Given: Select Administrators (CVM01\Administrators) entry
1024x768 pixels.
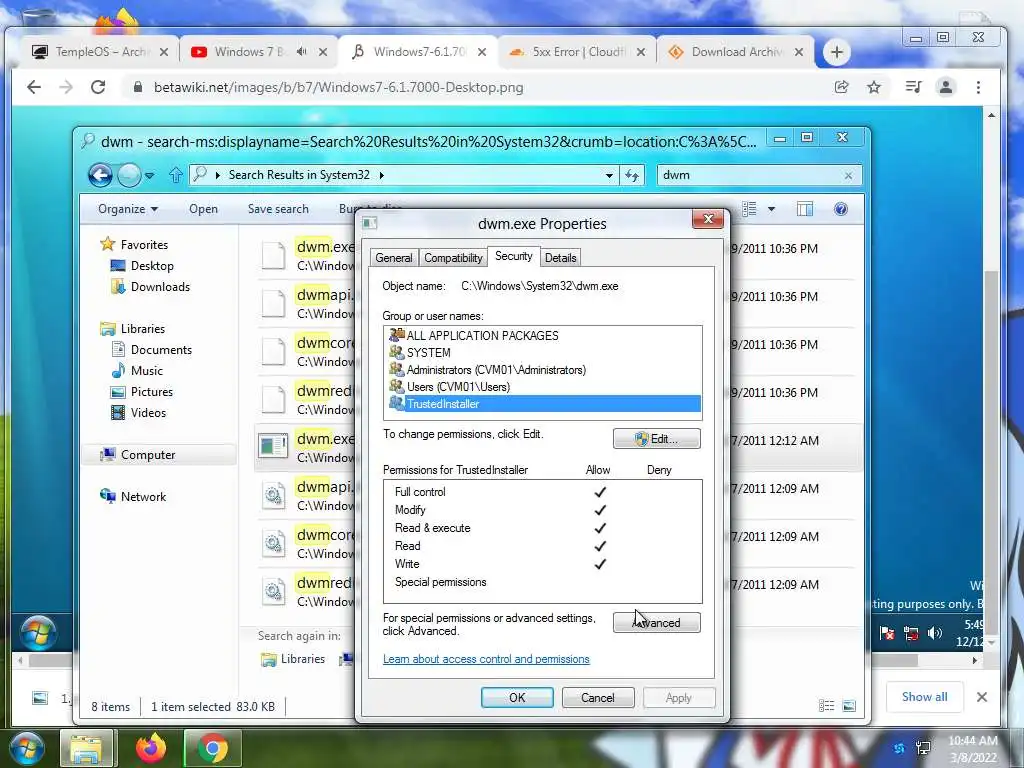Looking at the screenshot, I should point(488,370).
